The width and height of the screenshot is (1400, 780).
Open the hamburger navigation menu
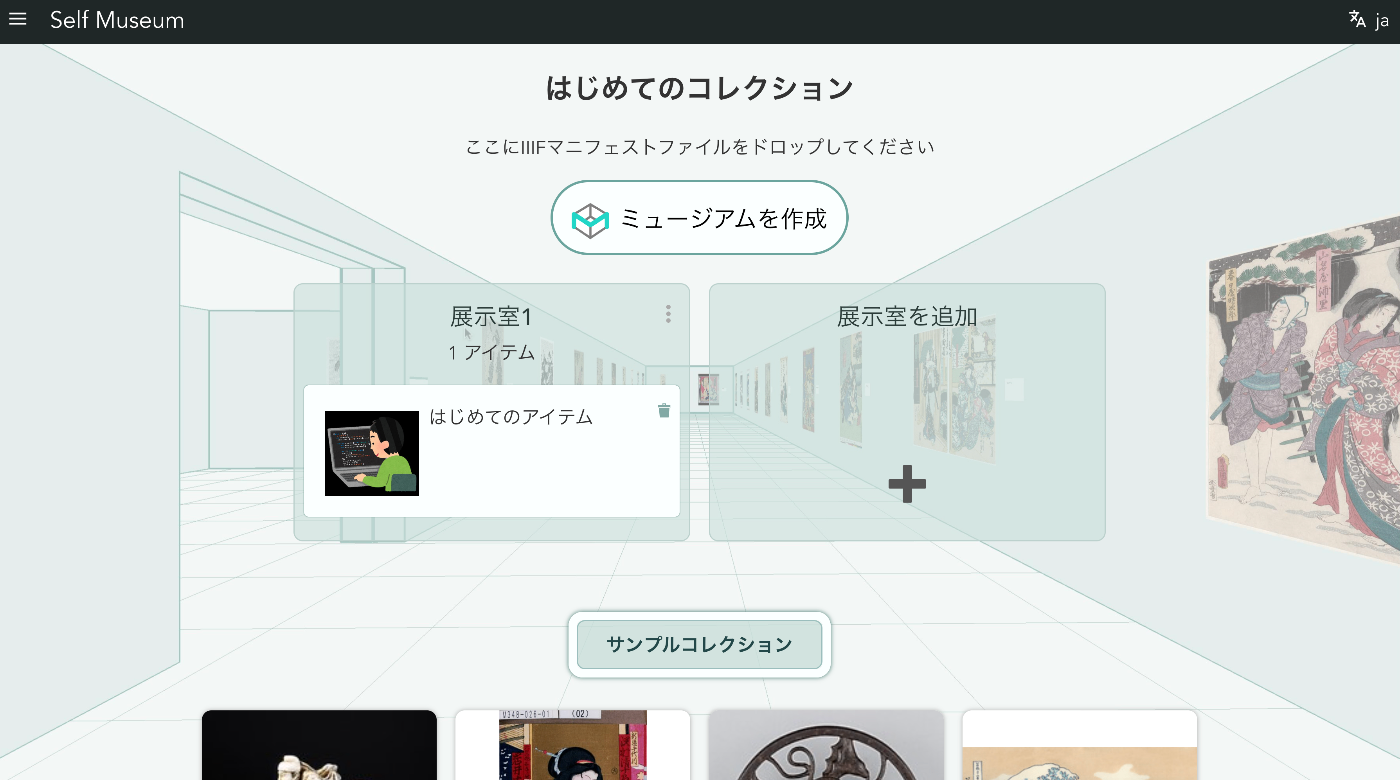(x=17, y=20)
